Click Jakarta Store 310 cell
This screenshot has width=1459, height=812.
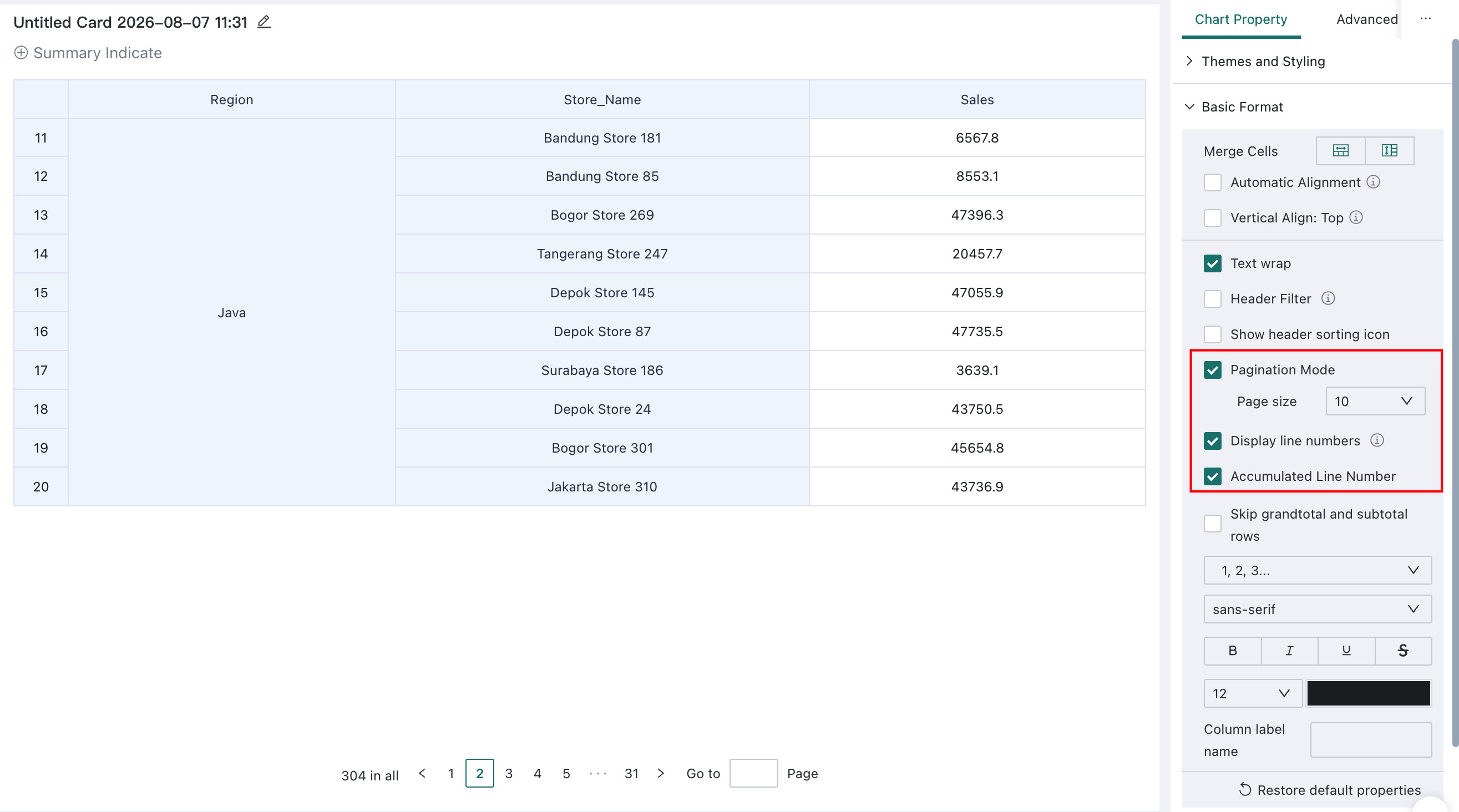point(602,487)
